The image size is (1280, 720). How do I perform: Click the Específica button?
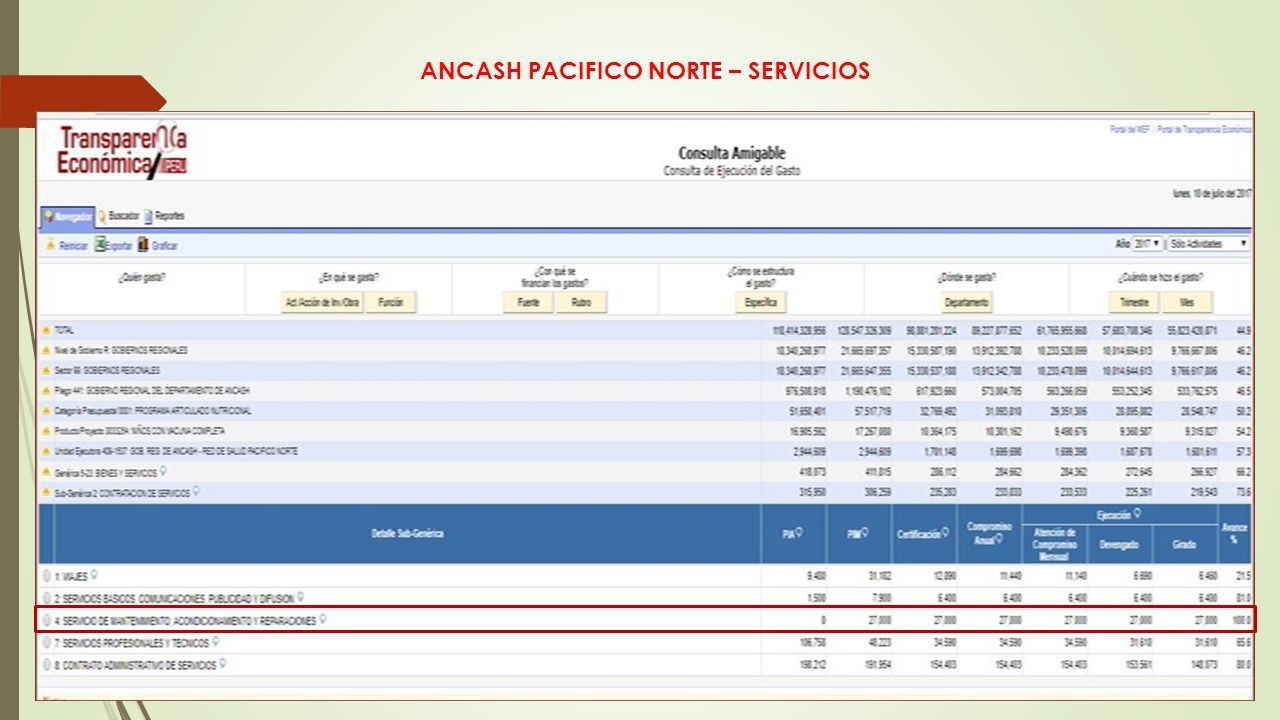click(x=761, y=302)
